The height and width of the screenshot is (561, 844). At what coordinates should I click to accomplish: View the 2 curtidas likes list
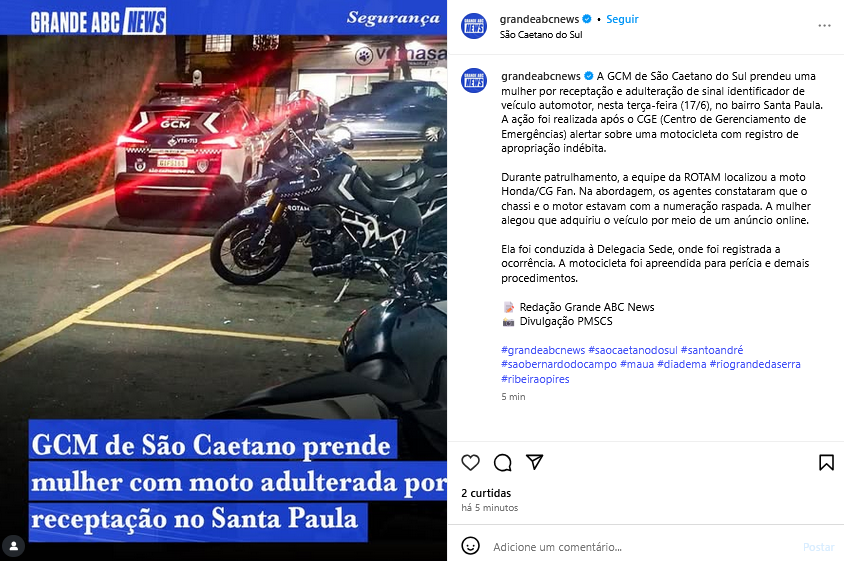tap(486, 493)
